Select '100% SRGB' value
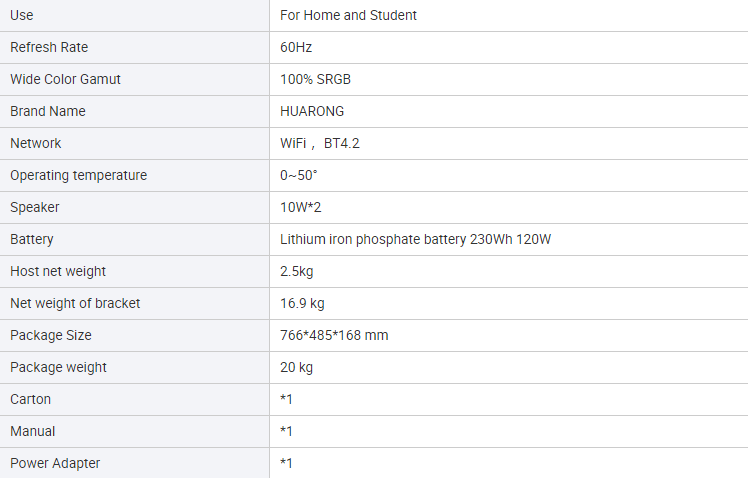The width and height of the screenshot is (748, 478). coord(315,79)
